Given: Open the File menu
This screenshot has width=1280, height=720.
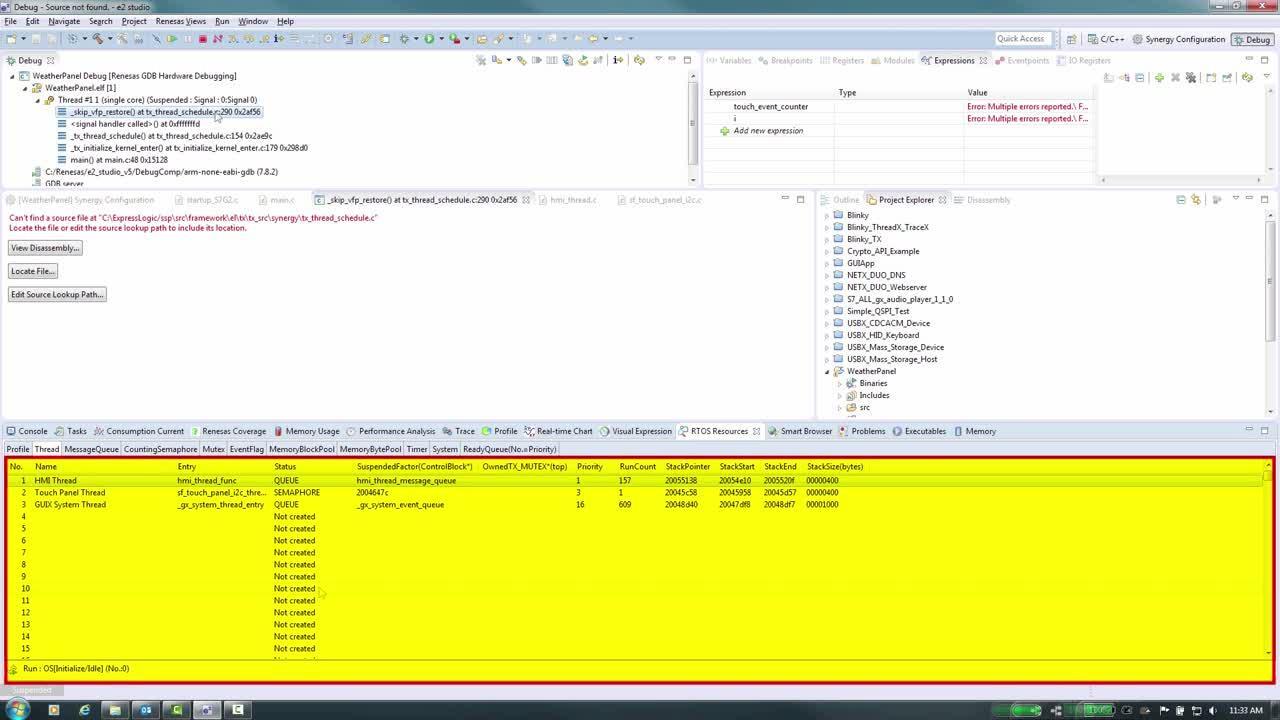Looking at the screenshot, I should pyautogui.click(x=10, y=21).
